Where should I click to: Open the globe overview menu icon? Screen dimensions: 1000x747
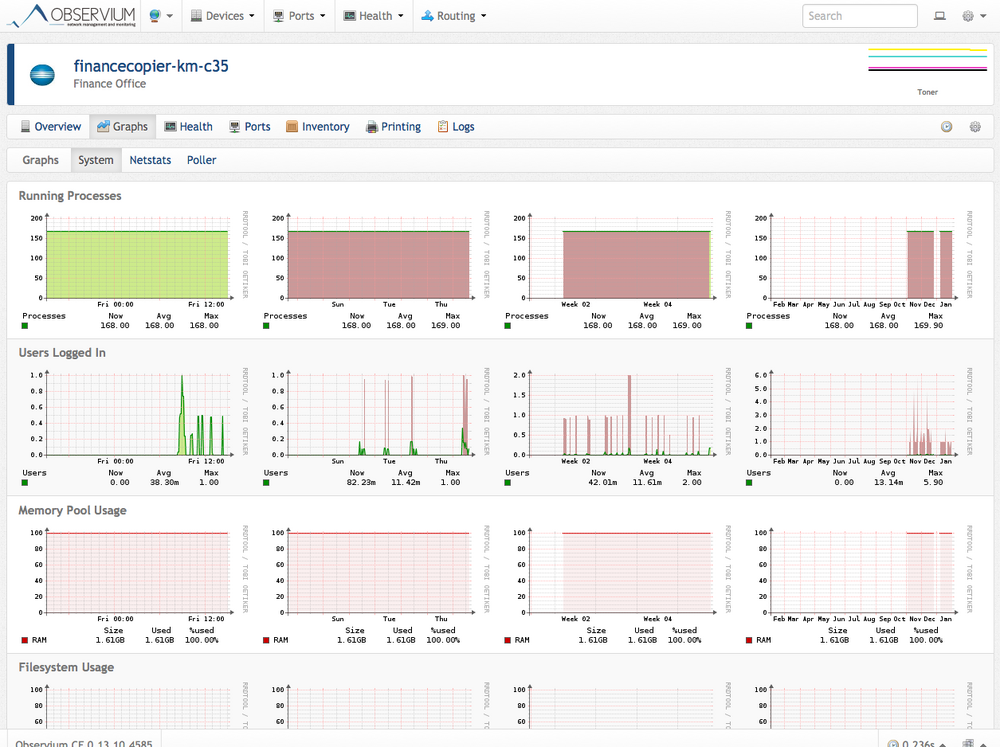154,16
